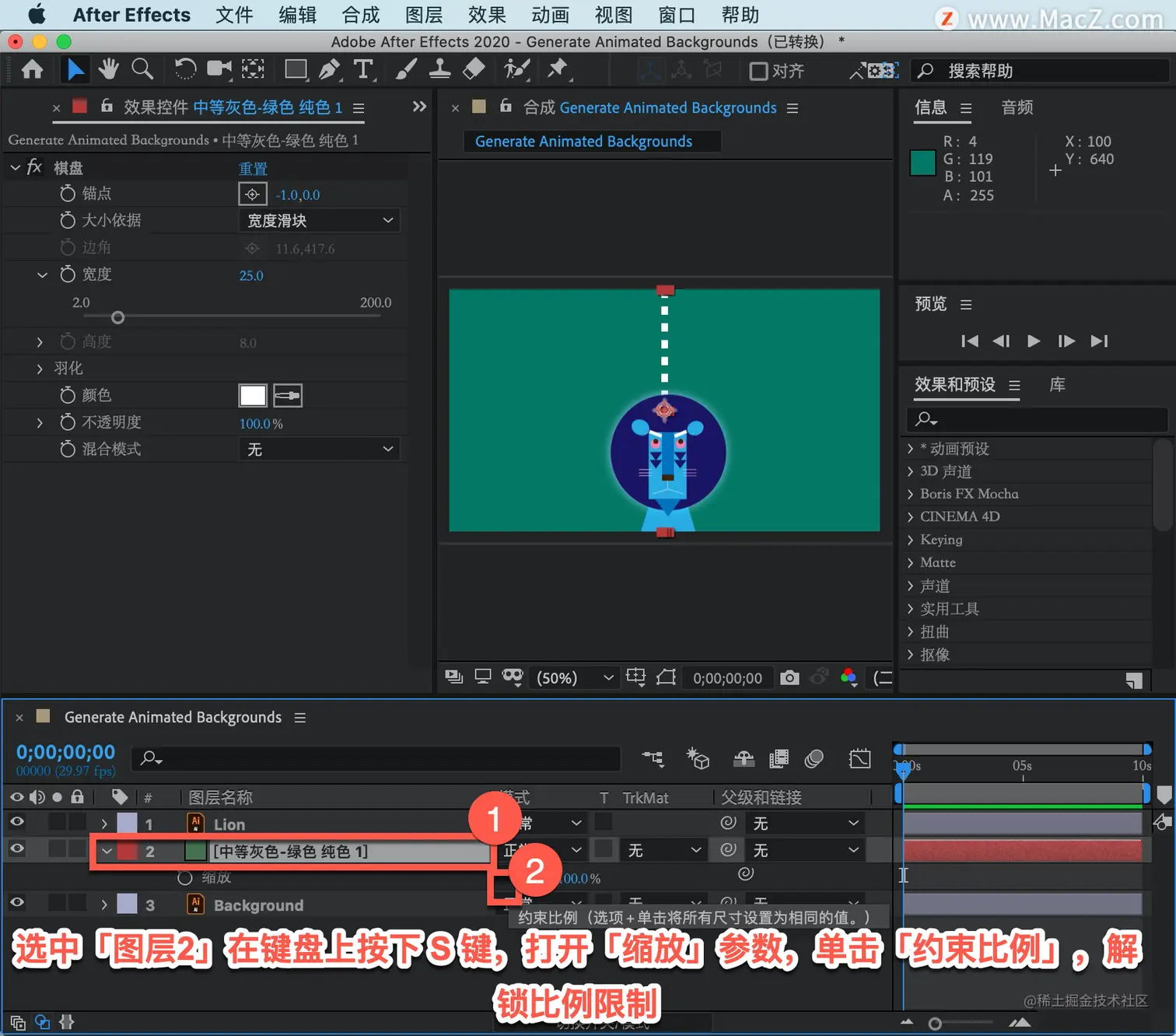Click the 重置 reset link

point(253,169)
